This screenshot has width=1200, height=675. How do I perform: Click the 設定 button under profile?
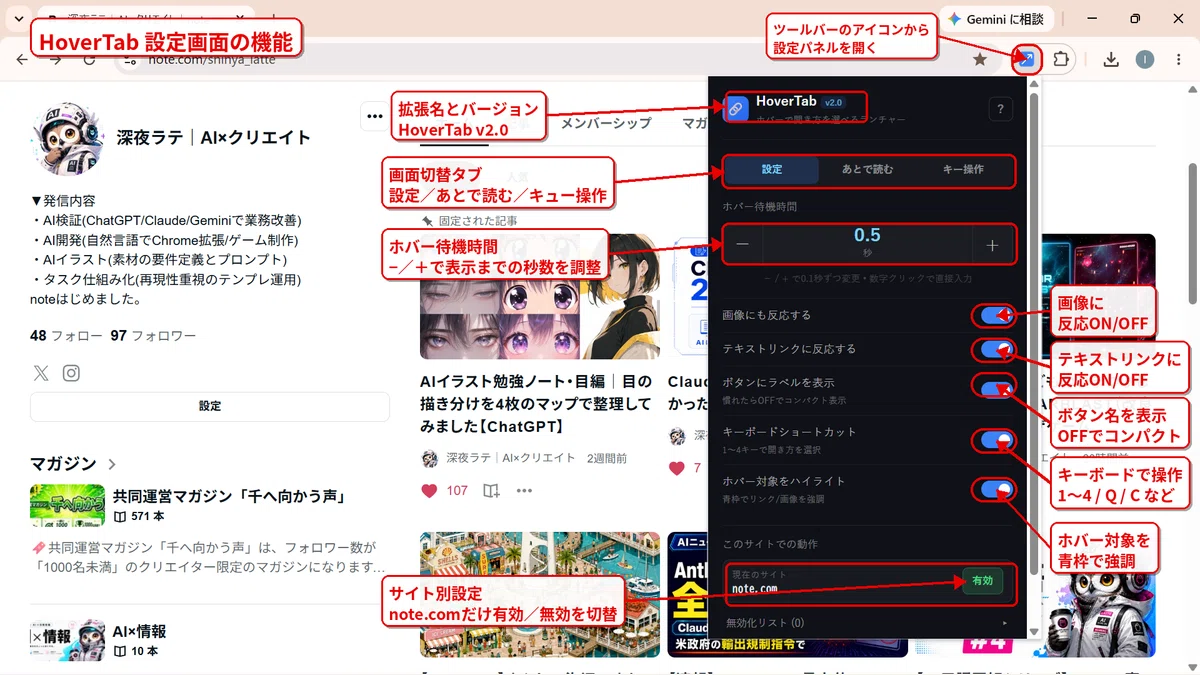tap(210, 407)
